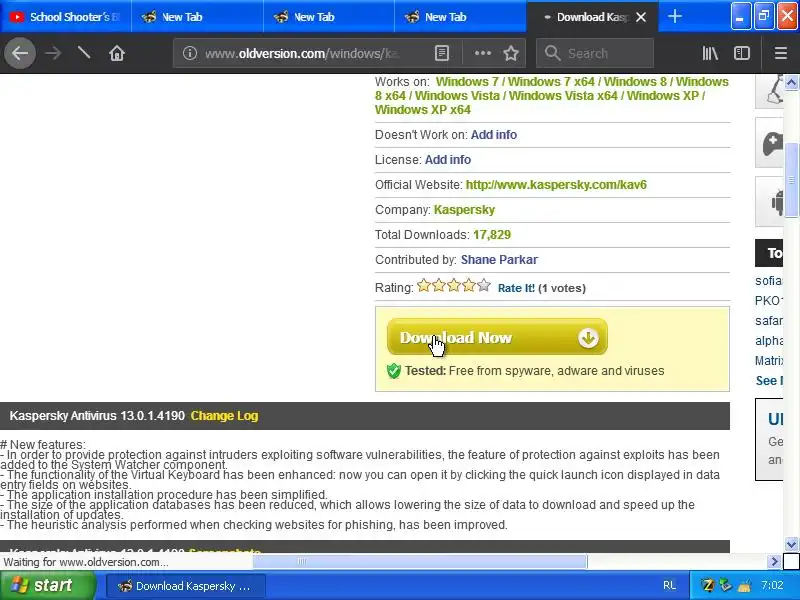The height and width of the screenshot is (600, 800).
Task: Click the Matrix link in sidebar
Action: pyautogui.click(x=768, y=361)
